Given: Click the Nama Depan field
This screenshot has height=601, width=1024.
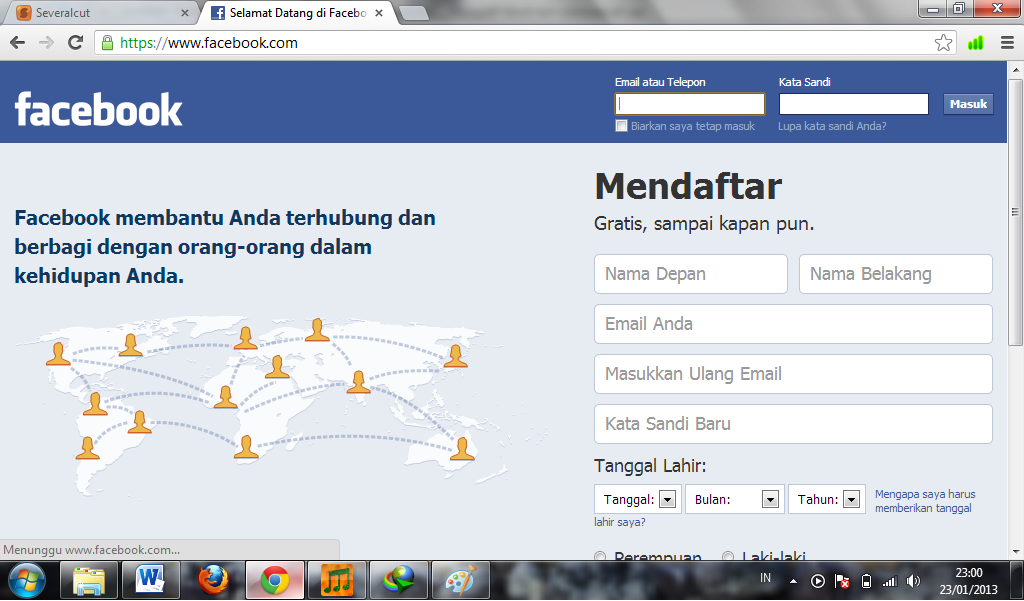Looking at the screenshot, I should 690,274.
